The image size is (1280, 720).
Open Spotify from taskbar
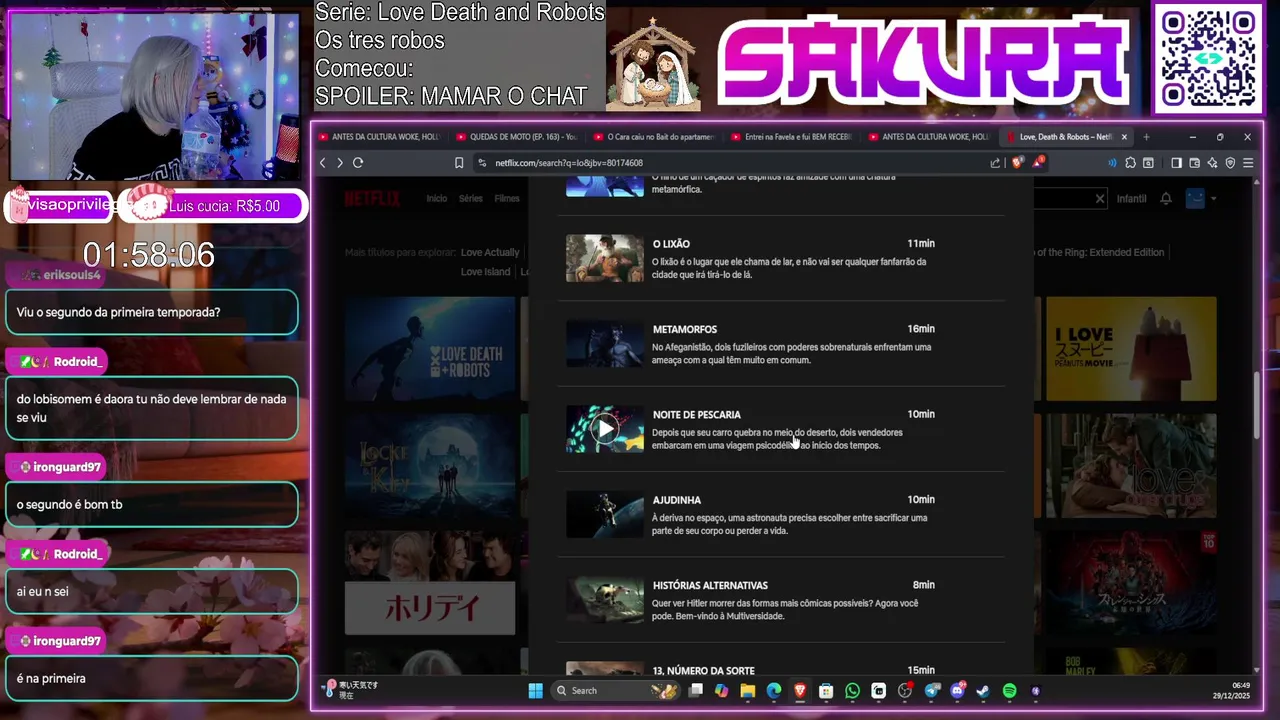click(1010, 690)
